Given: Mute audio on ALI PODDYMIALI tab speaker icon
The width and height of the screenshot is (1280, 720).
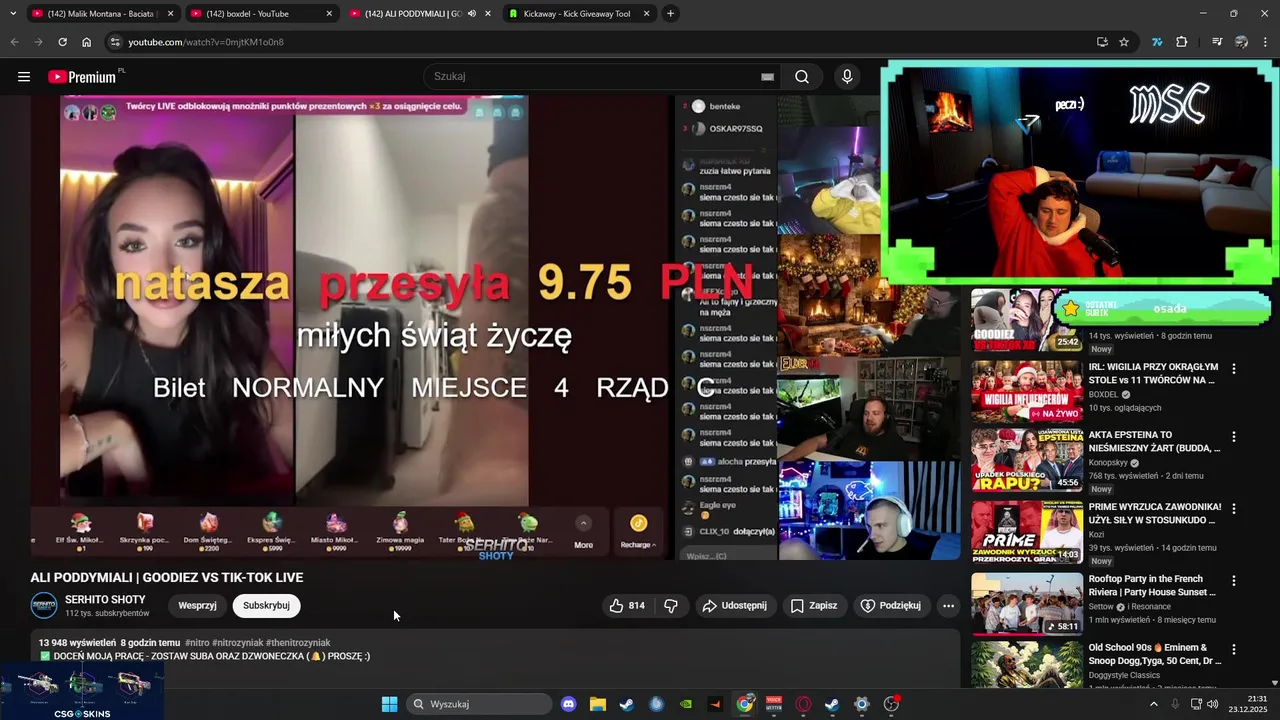Looking at the screenshot, I should coord(472,14).
